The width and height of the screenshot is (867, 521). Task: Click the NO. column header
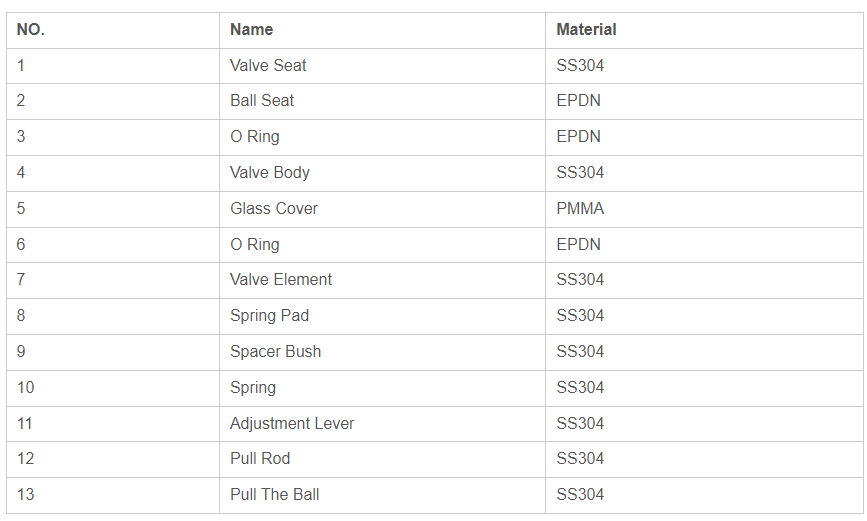tap(113, 30)
